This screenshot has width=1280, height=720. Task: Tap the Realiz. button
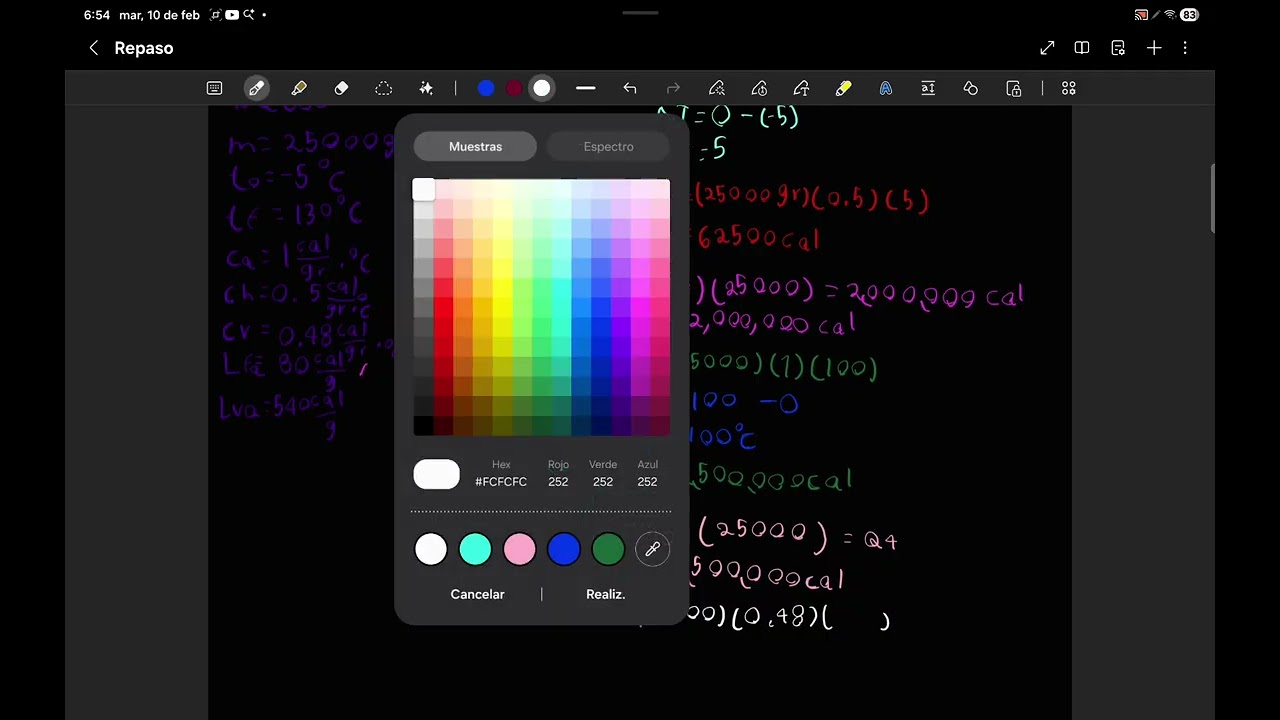pos(605,594)
